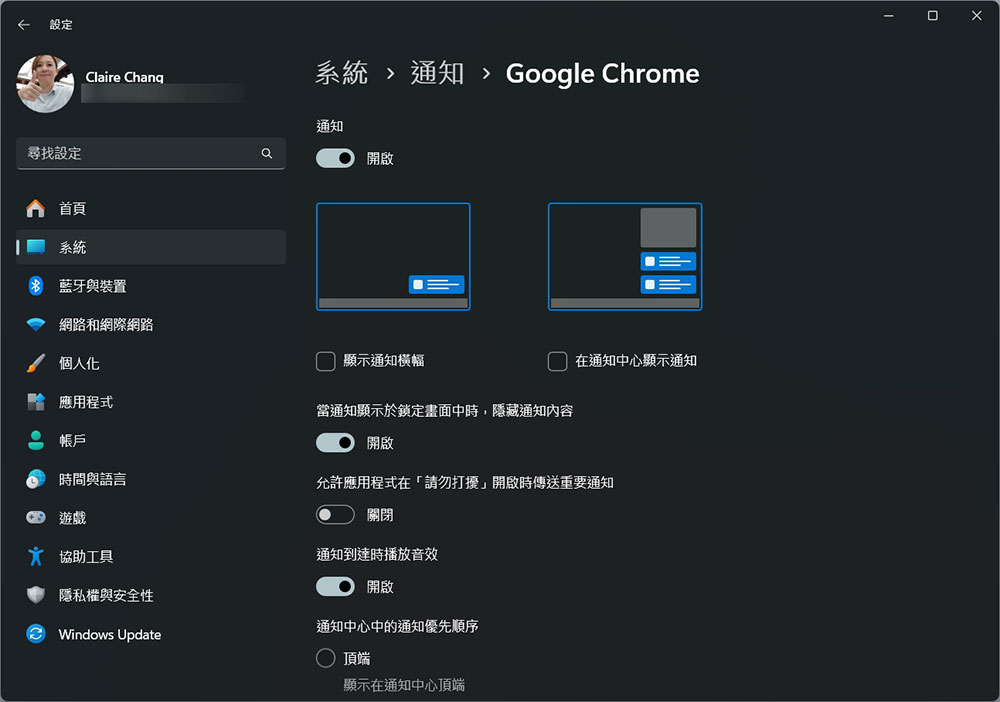Go to 個人化 settings
Screen dimensions: 1000x702
(x=151, y=363)
